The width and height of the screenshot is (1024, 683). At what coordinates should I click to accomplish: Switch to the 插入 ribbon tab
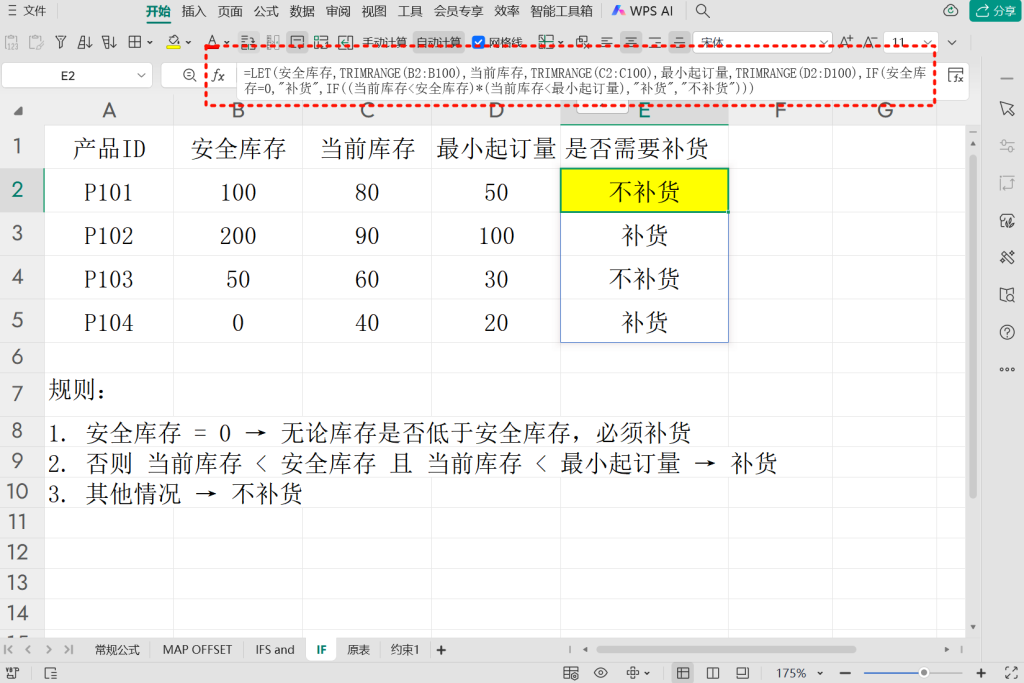193,11
